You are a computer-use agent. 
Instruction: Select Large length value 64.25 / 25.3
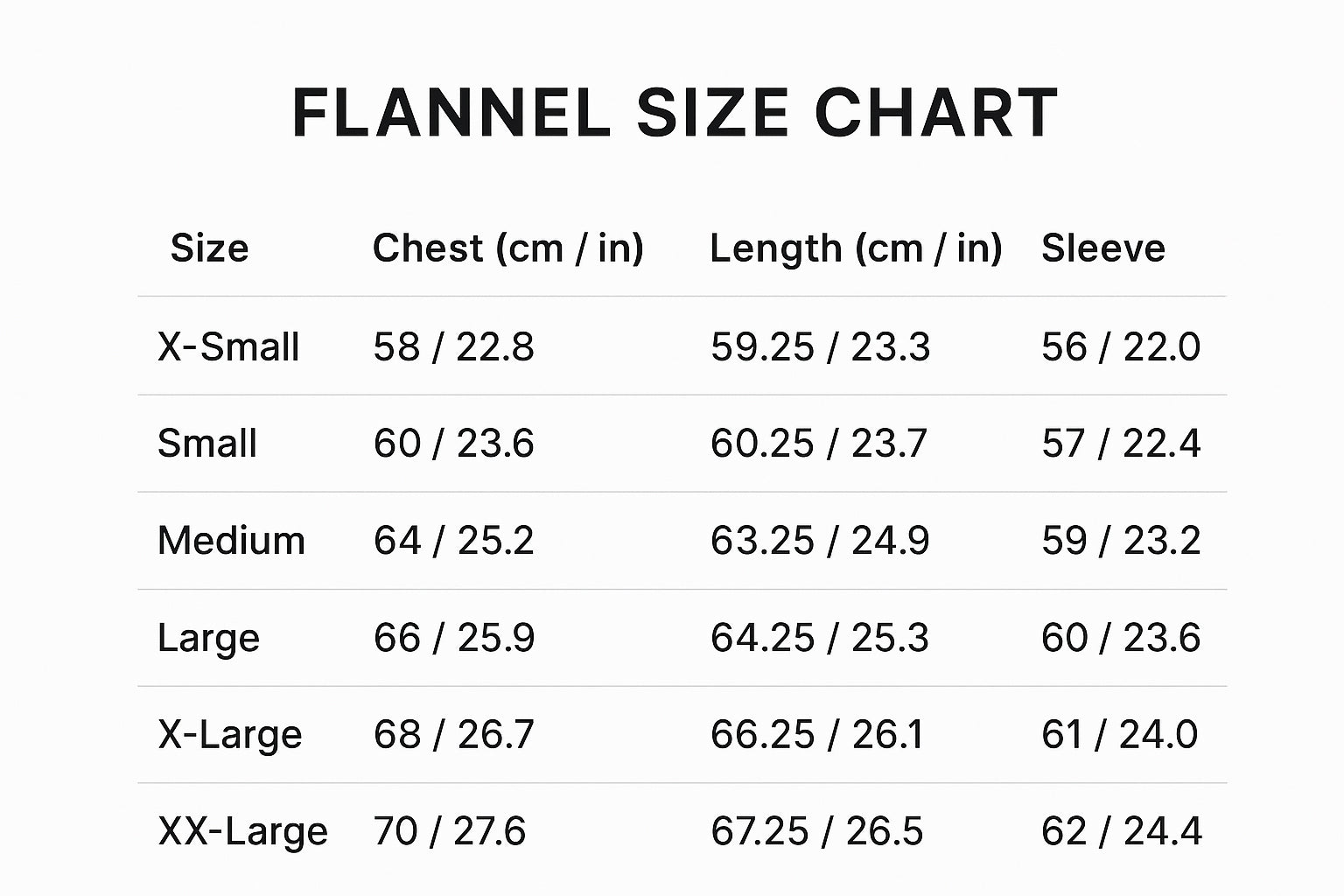tap(819, 638)
